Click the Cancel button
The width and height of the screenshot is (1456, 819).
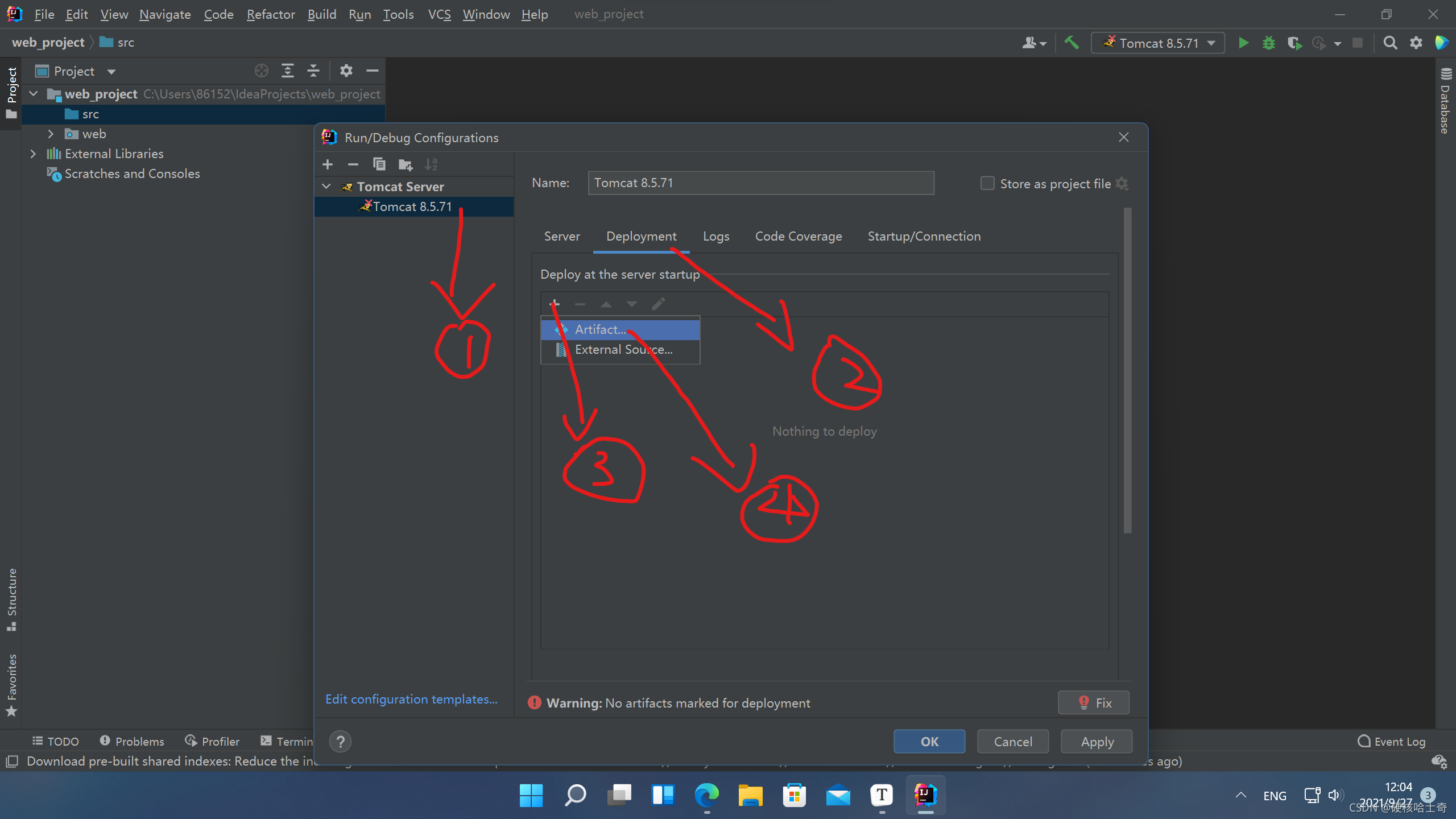tap(1013, 742)
